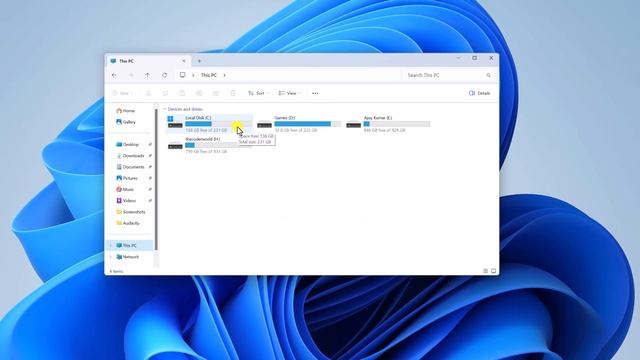Screen dimensions: 640x360
Task: Open the Ajay Kumar (E:) drive icon
Action: pyautogui.click(x=353, y=123)
